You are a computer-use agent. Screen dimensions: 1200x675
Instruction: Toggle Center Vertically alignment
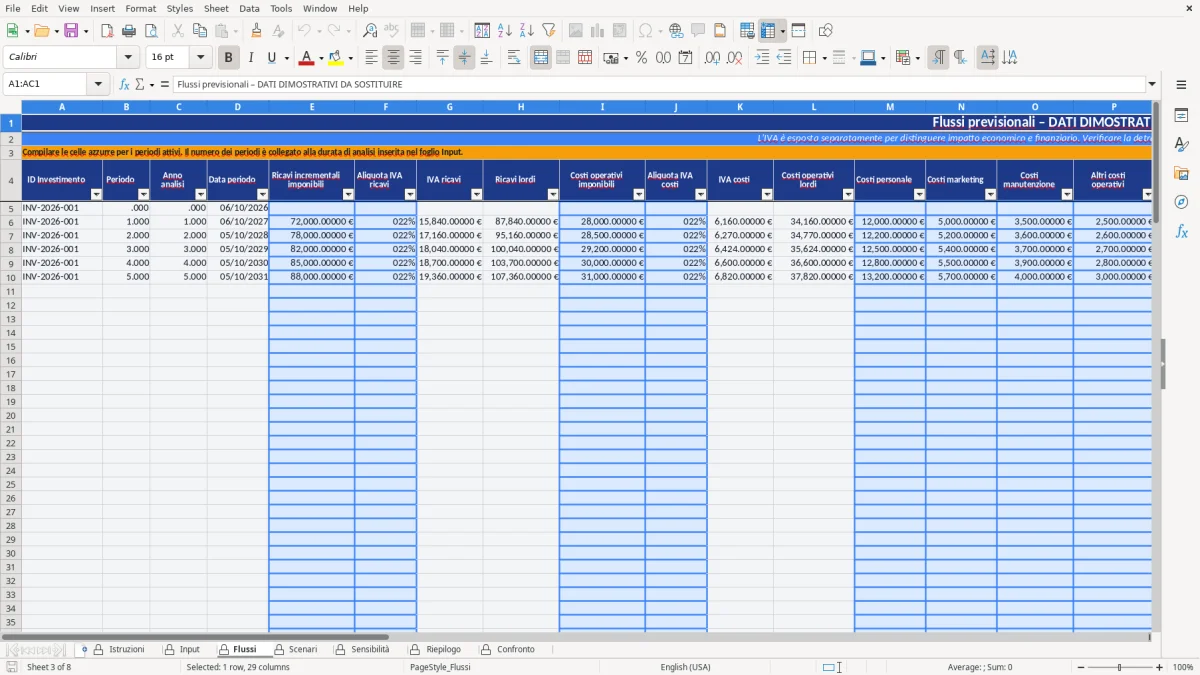[464, 58]
